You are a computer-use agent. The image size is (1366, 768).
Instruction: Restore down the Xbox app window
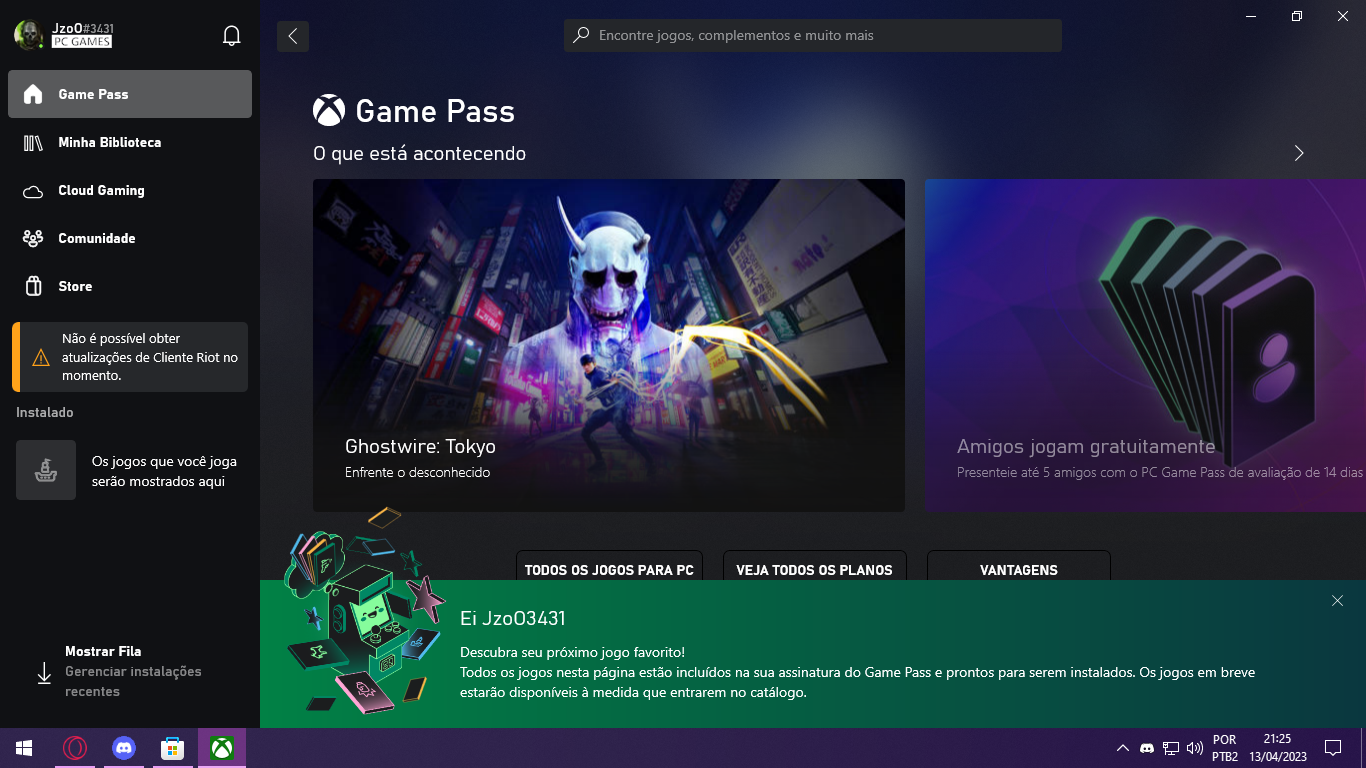pos(1297,16)
